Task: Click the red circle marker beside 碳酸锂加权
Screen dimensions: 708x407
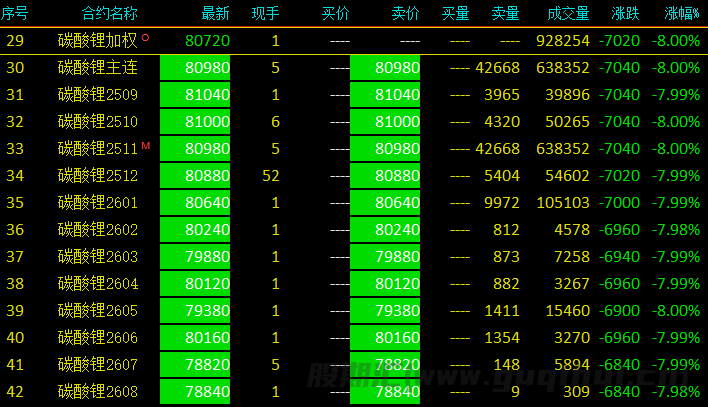Action: [x=146, y=37]
